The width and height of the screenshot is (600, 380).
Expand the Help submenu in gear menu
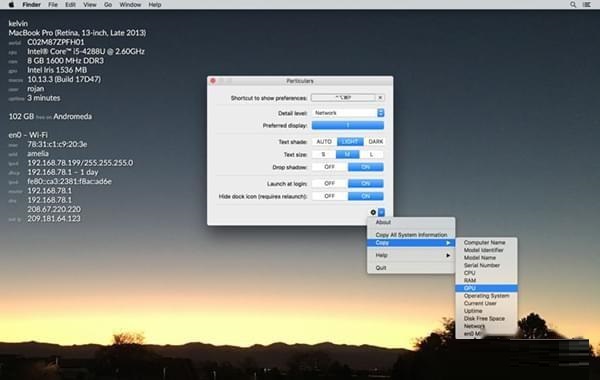click(411, 255)
